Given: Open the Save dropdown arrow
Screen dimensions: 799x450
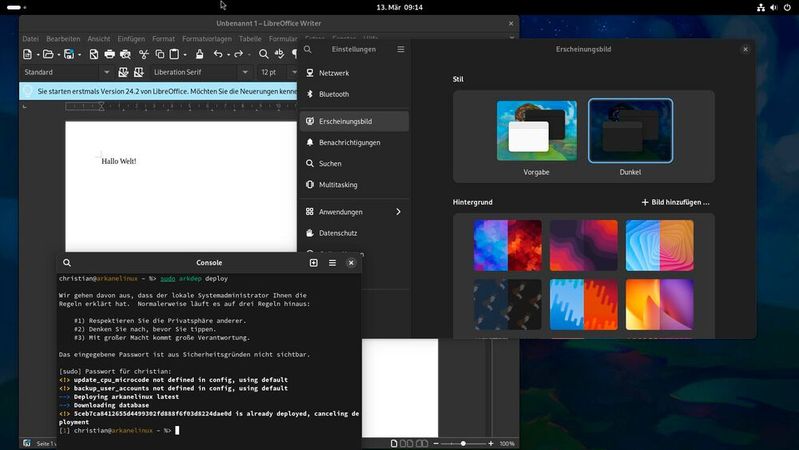Looking at the screenshot, I should pyautogui.click(x=79, y=55).
